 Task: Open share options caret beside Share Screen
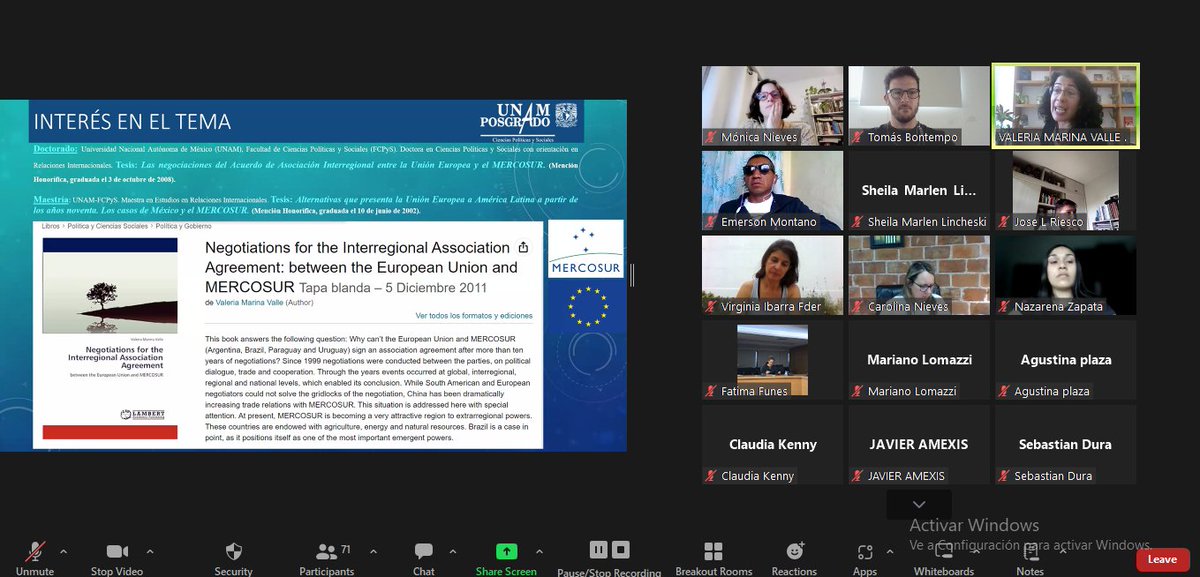pos(539,551)
